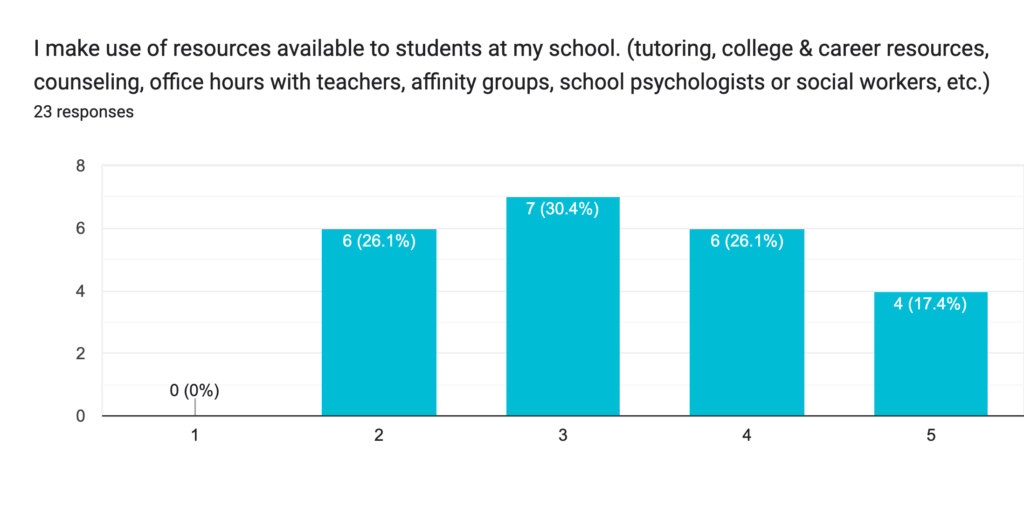Click the '4 (17.4%)' data label
1024x520 pixels.
click(930, 304)
